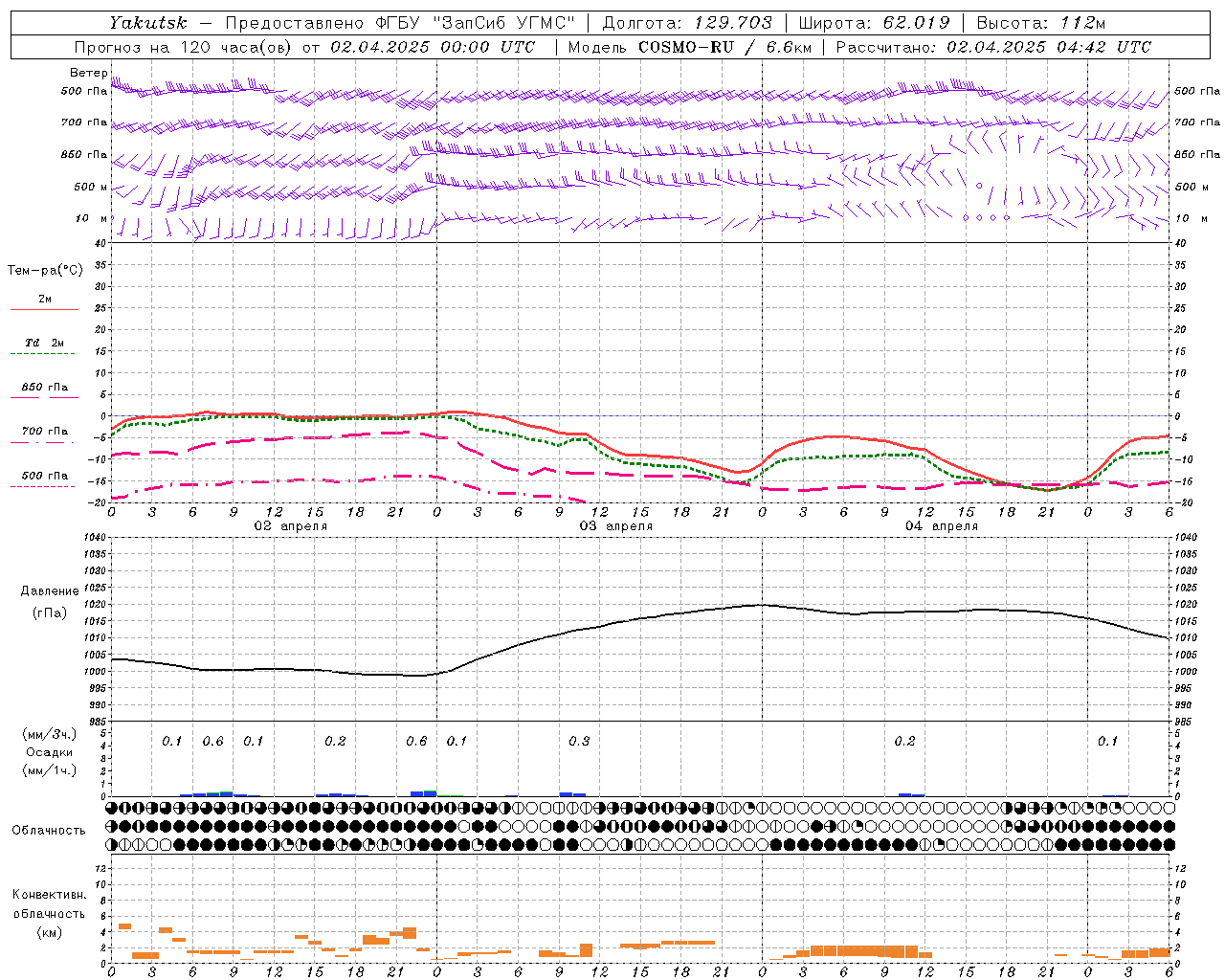The width and height of the screenshot is (1225, 980).
Task: Click the Облачность cloud cover row label
Action: click(49, 831)
